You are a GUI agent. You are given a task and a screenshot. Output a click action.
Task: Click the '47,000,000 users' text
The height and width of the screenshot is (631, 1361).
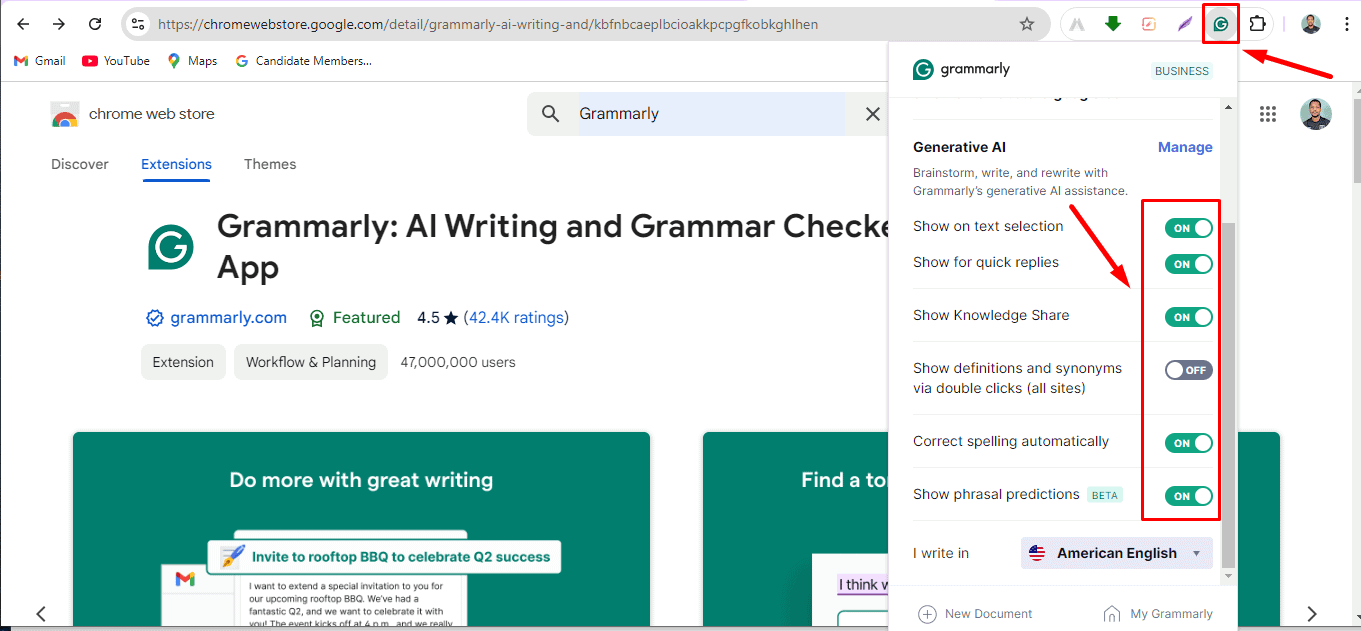(458, 362)
